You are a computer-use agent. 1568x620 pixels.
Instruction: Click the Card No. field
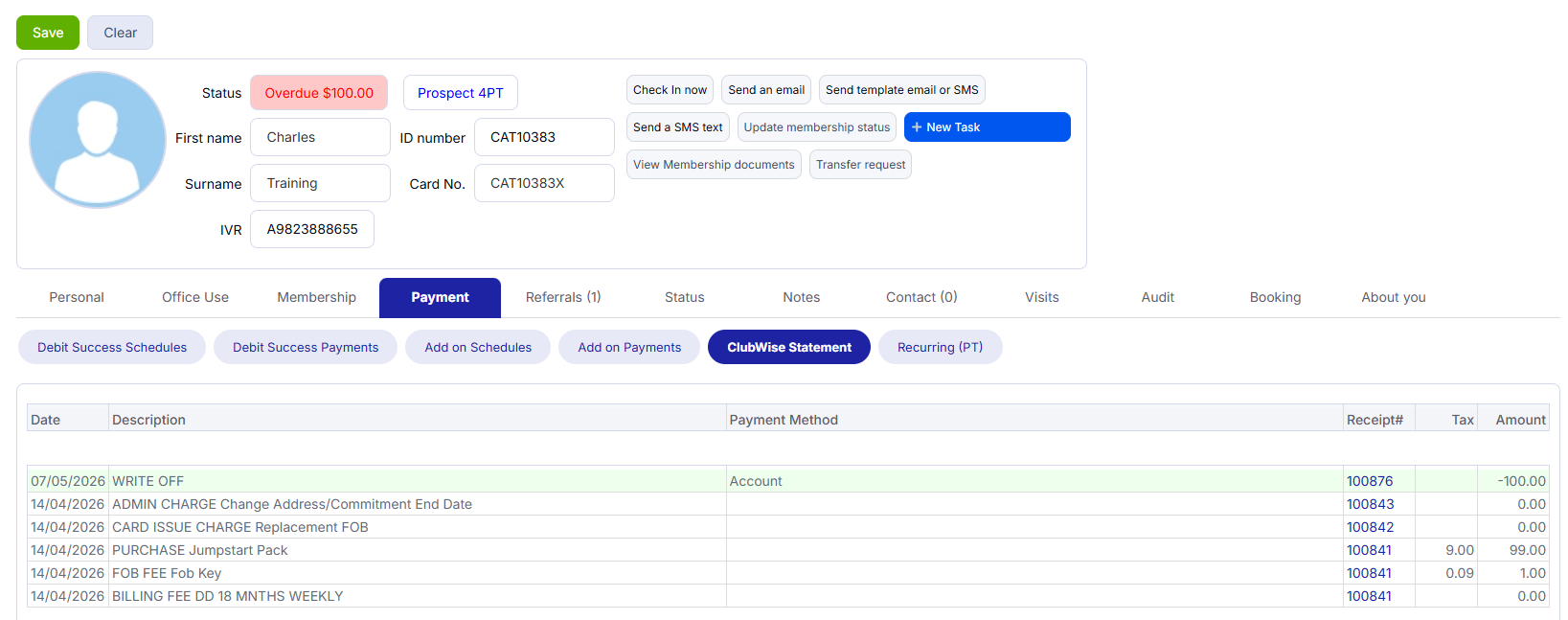544,183
